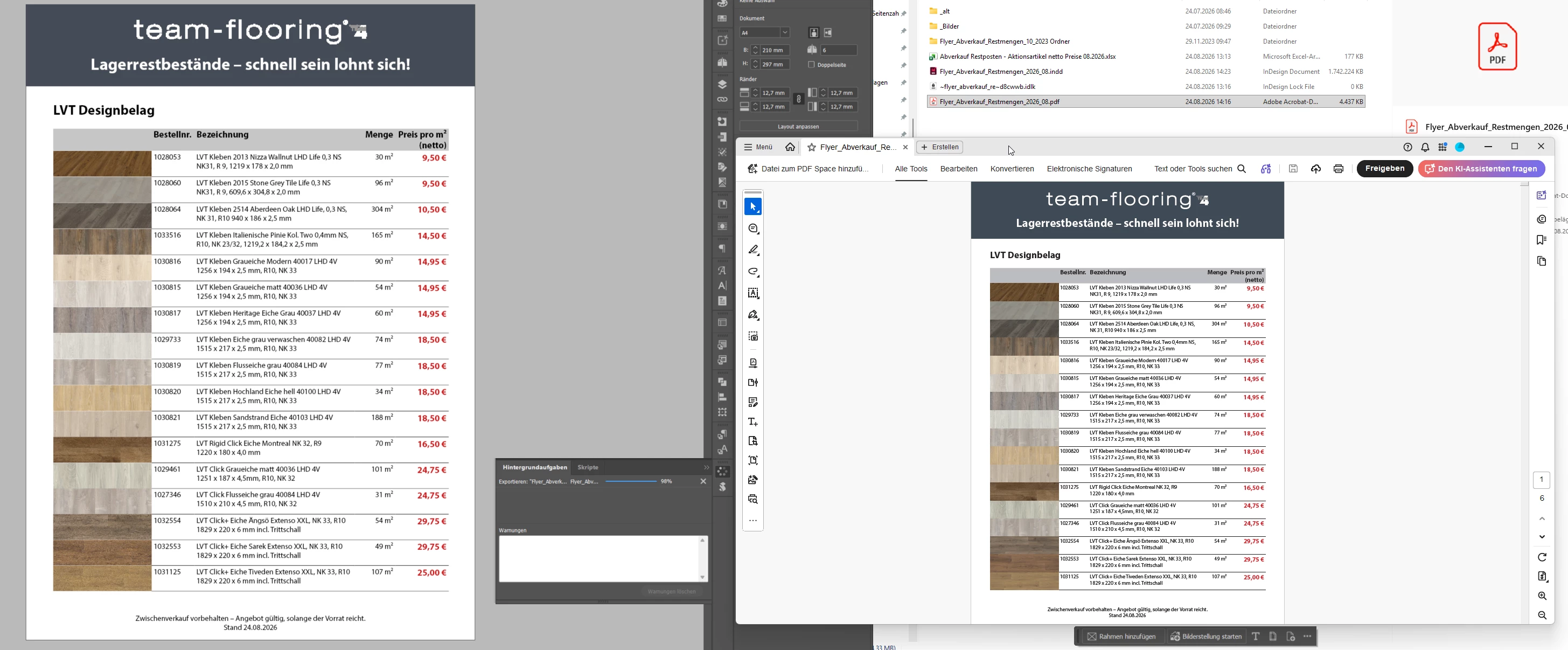Close the Flyer_Abverkauf PDF tab
This screenshot has height=650, width=1568.
(x=905, y=147)
